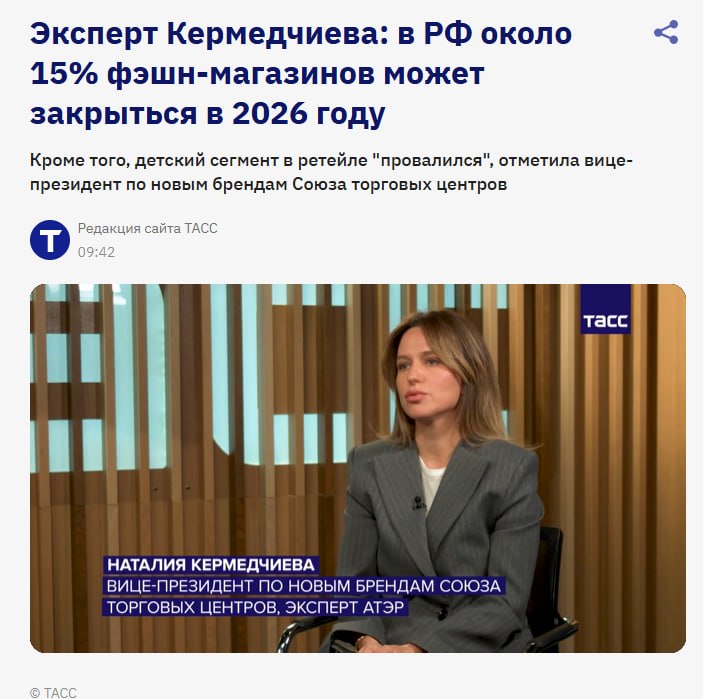Select the subtitle text about детский сегмент
The width and height of the screenshot is (703, 699).
point(331,172)
